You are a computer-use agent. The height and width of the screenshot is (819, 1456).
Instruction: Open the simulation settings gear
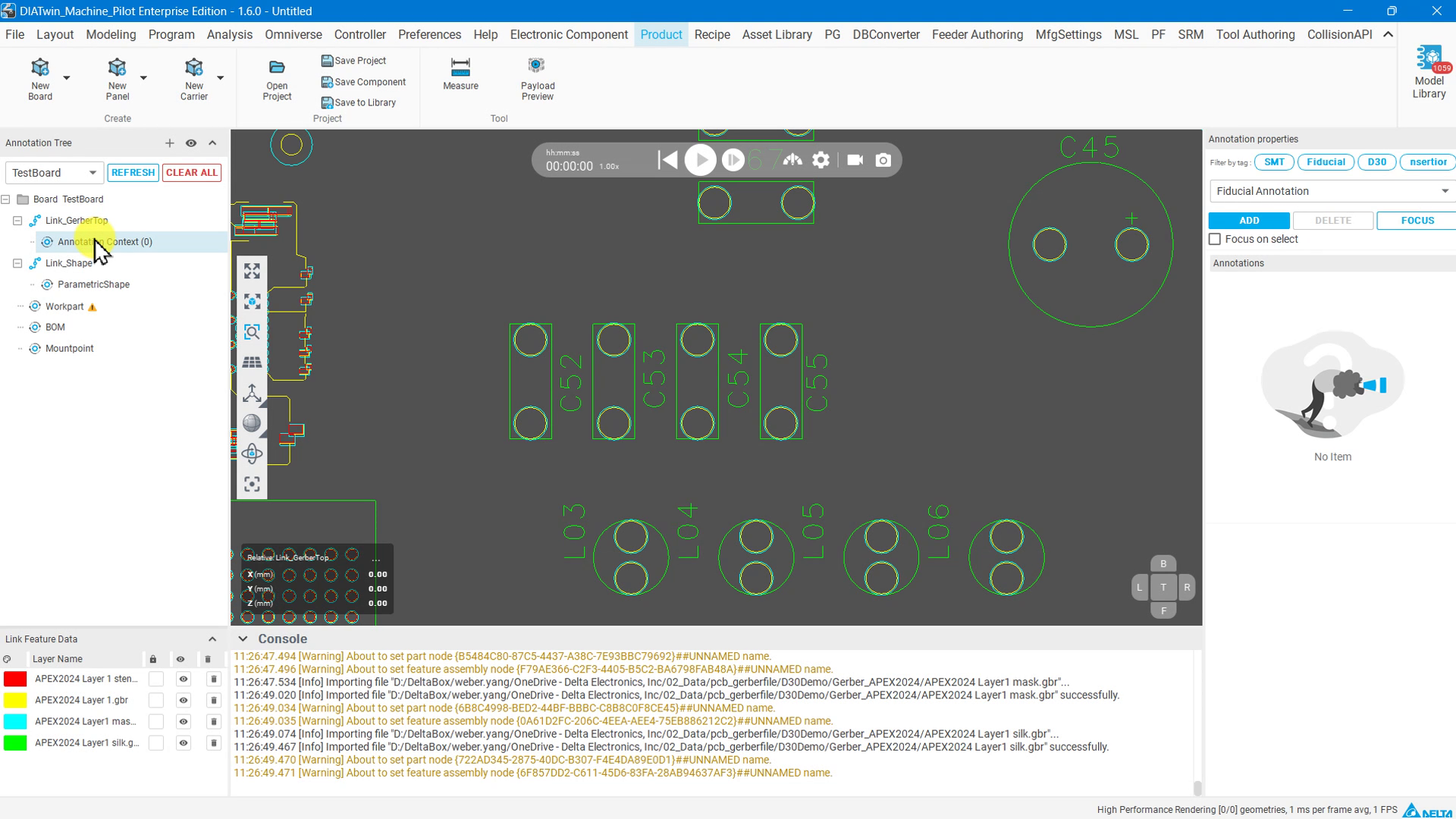pos(821,160)
